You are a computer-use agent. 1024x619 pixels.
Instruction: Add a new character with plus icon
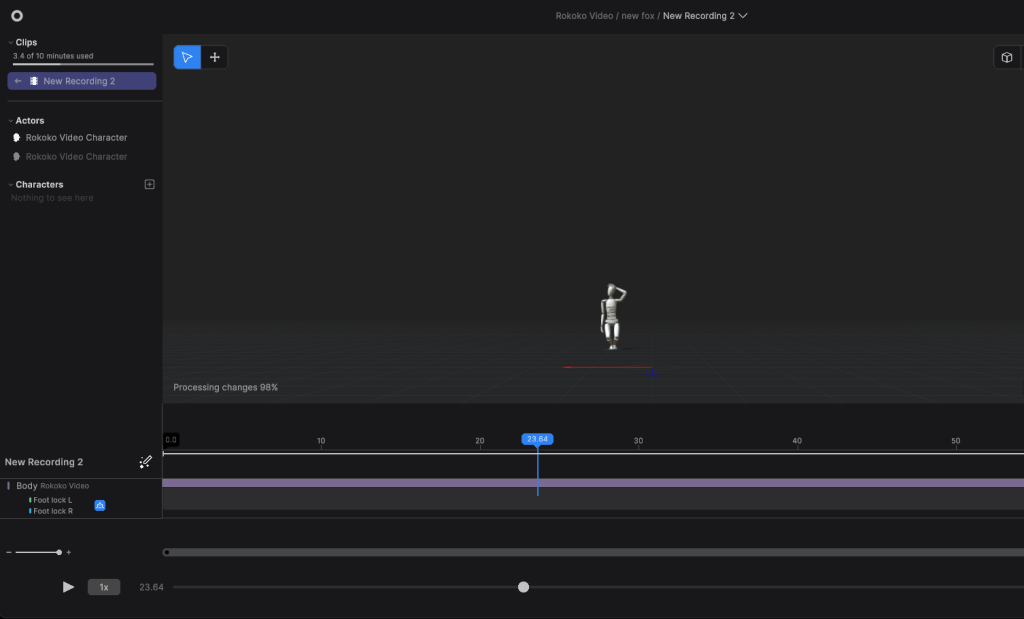(150, 184)
